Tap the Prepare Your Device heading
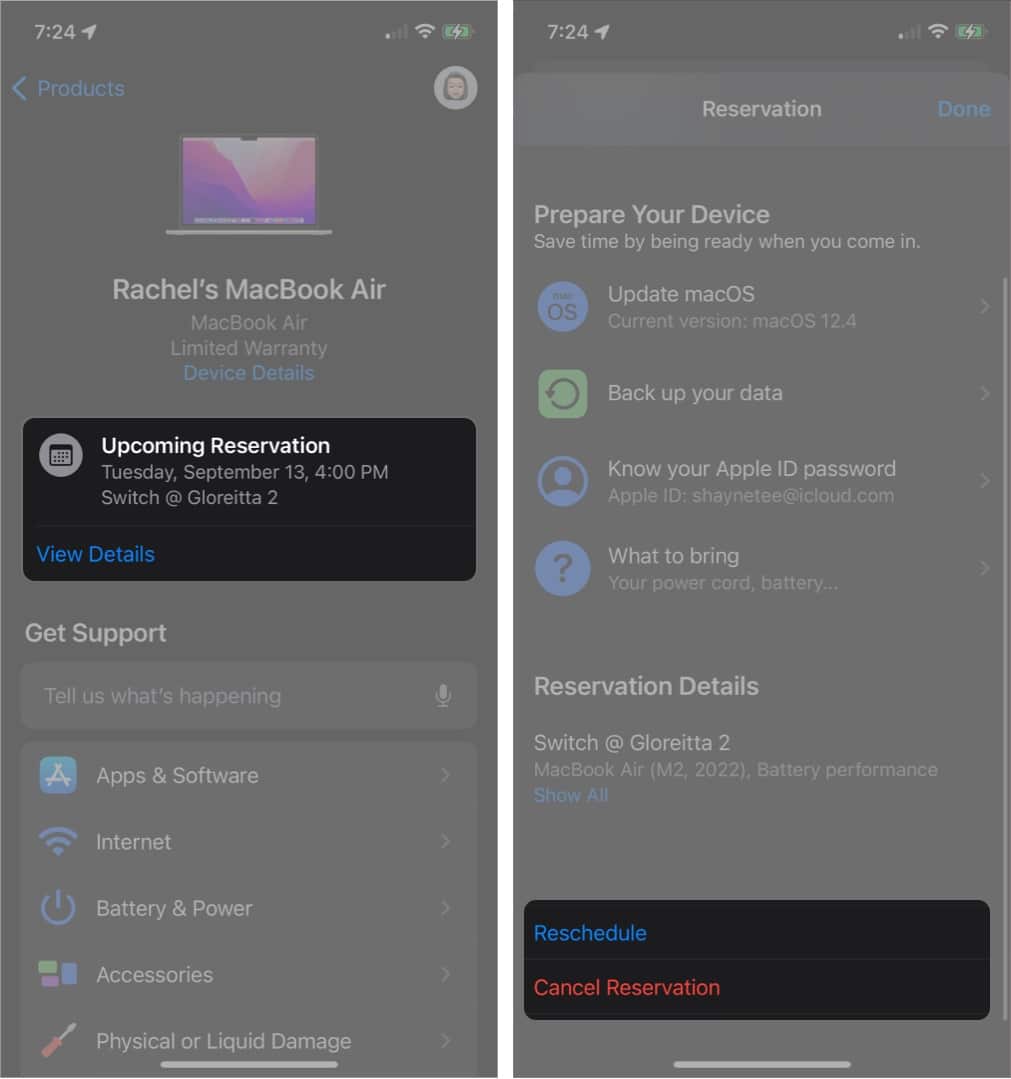Screen dimensions: 1011x1079 tap(652, 215)
